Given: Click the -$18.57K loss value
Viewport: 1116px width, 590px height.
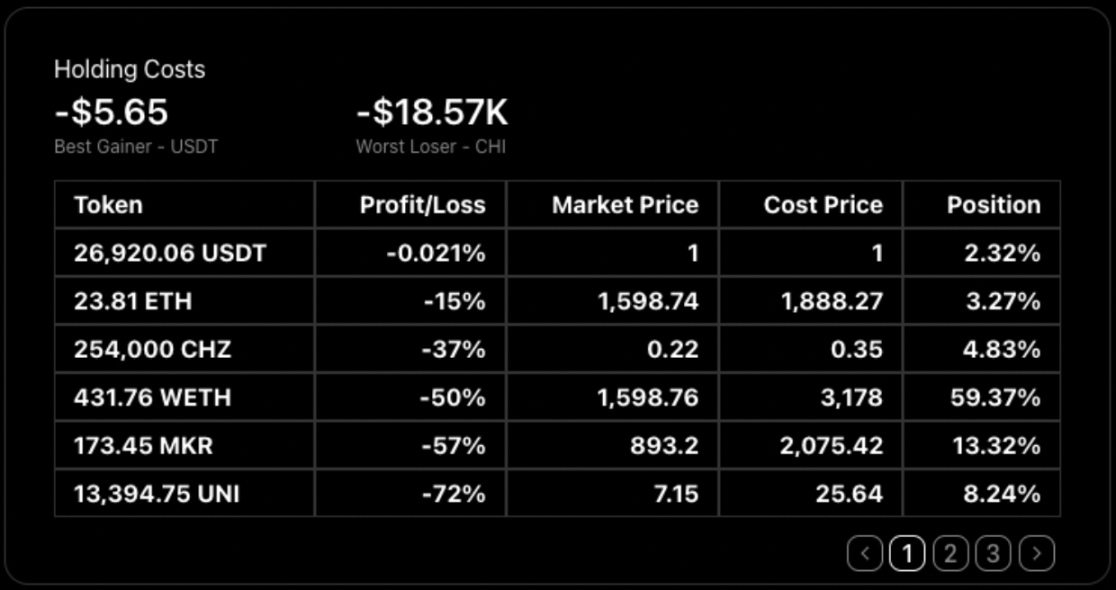Looking at the screenshot, I should click(432, 112).
